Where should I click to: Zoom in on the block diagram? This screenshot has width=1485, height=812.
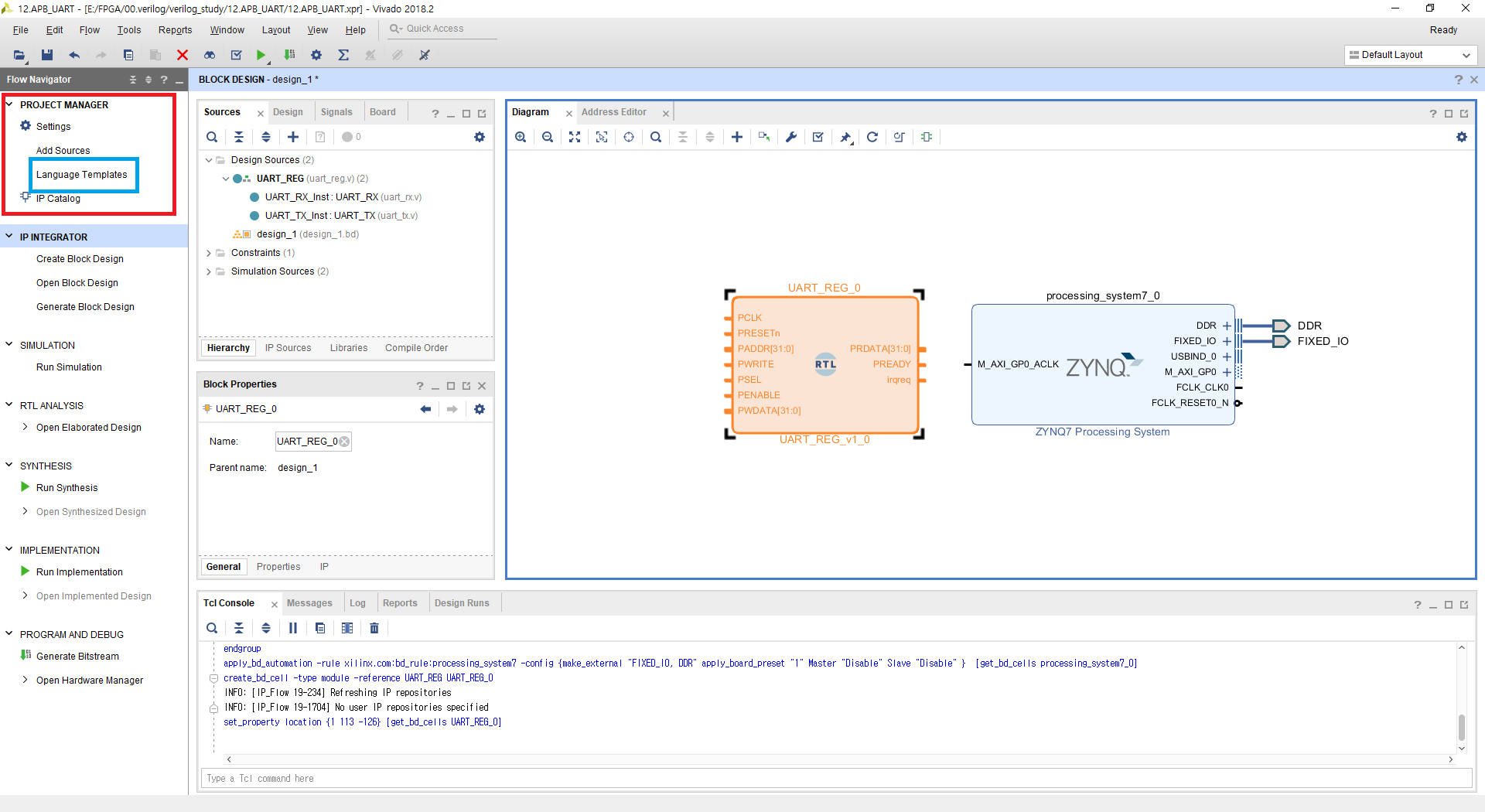point(521,137)
